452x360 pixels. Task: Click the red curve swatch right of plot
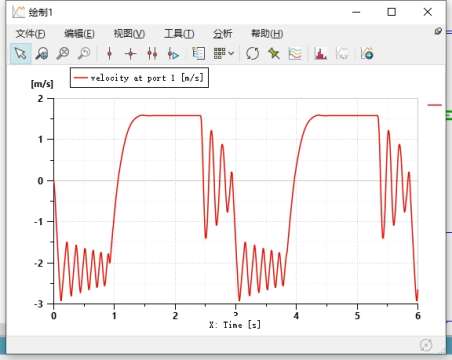[434, 105]
